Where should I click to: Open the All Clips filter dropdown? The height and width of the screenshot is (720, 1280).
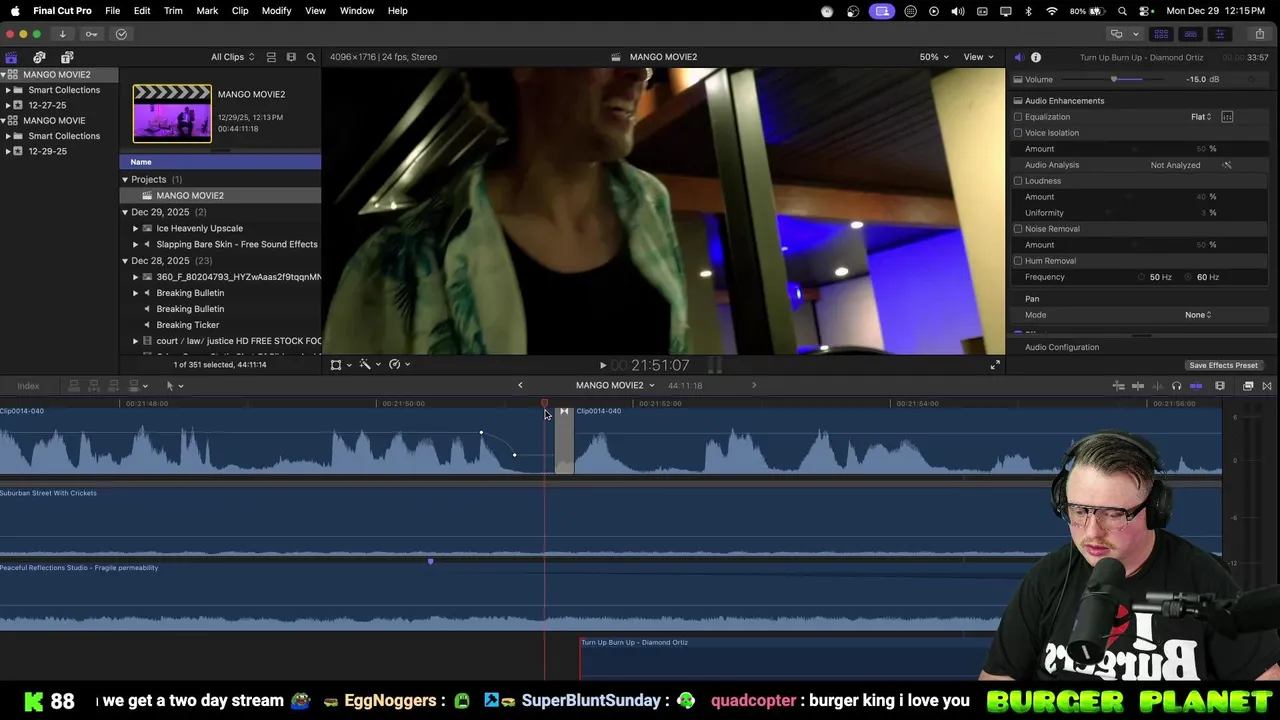(x=232, y=57)
